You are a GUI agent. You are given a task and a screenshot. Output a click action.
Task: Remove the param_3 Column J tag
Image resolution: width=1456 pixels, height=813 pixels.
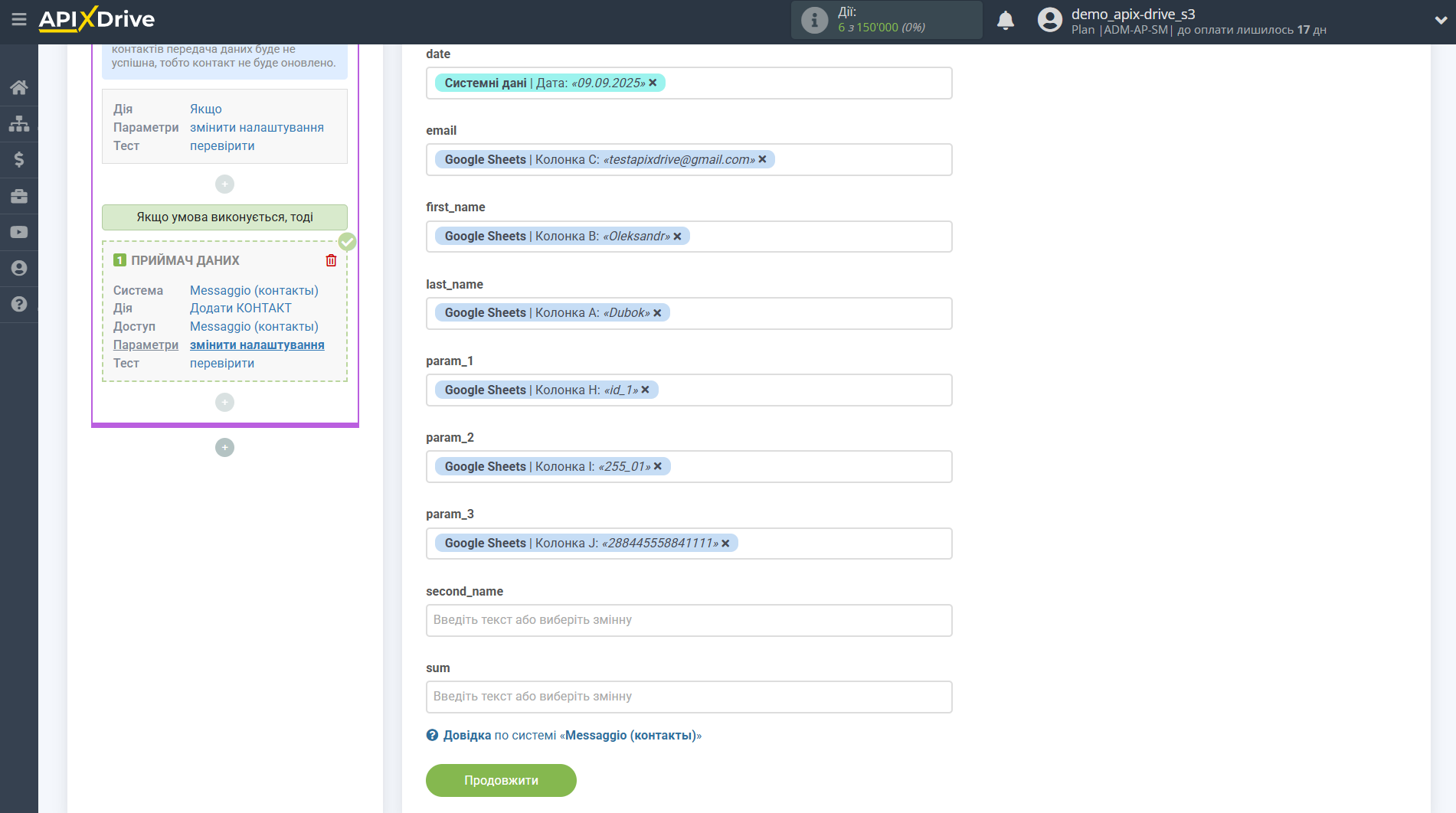(x=725, y=543)
